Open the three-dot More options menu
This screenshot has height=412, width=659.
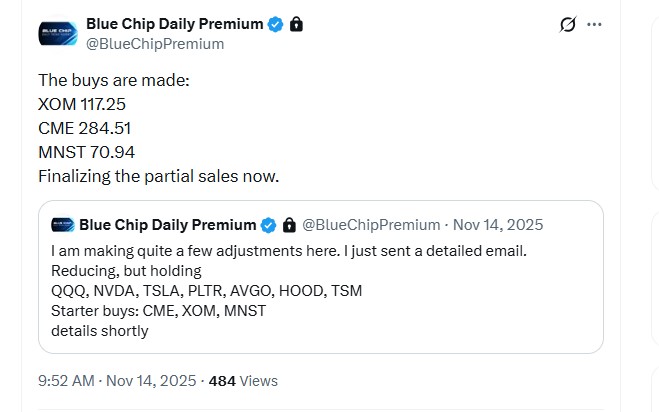tap(595, 24)
